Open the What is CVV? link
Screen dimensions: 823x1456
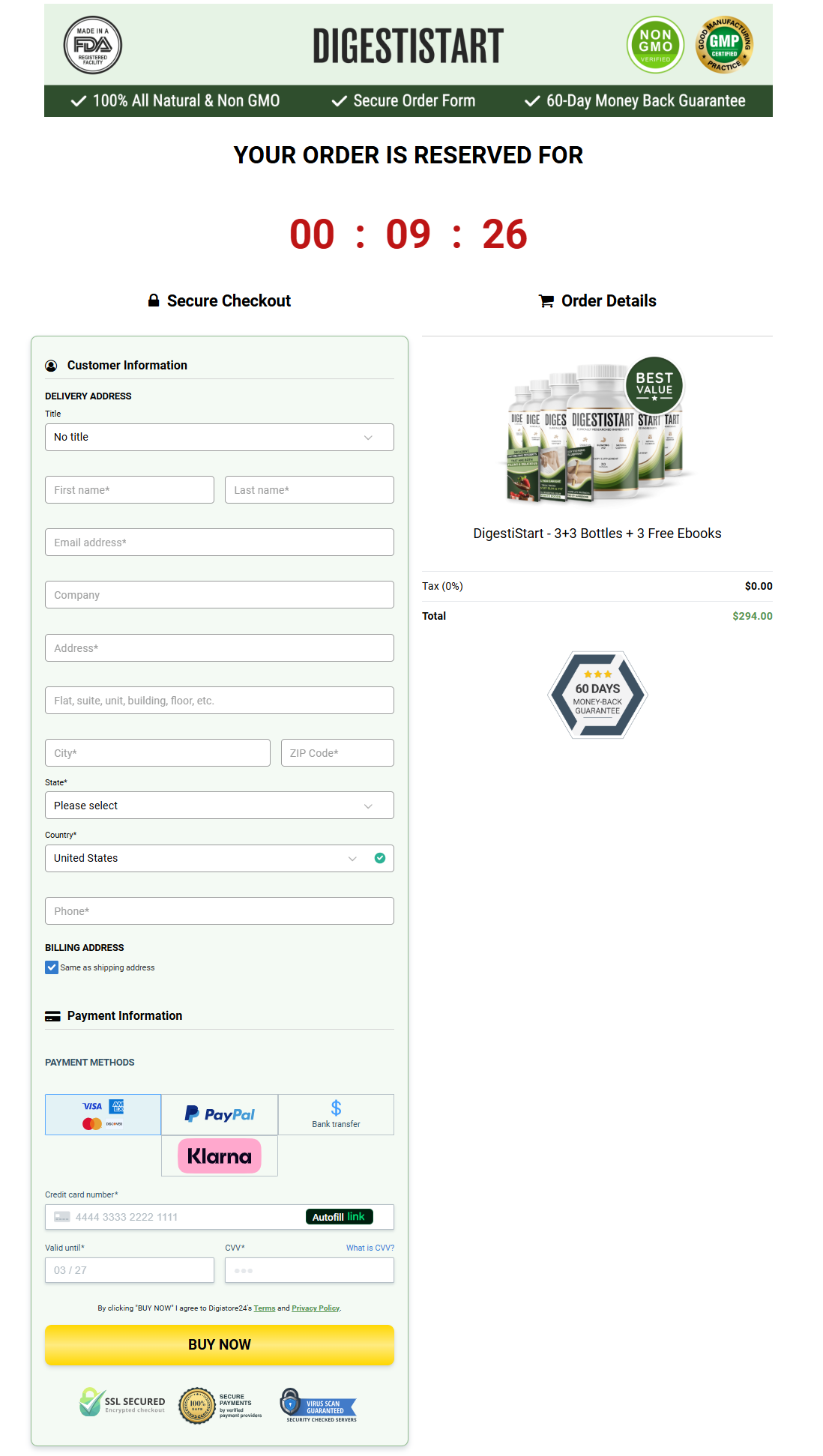370,1248
